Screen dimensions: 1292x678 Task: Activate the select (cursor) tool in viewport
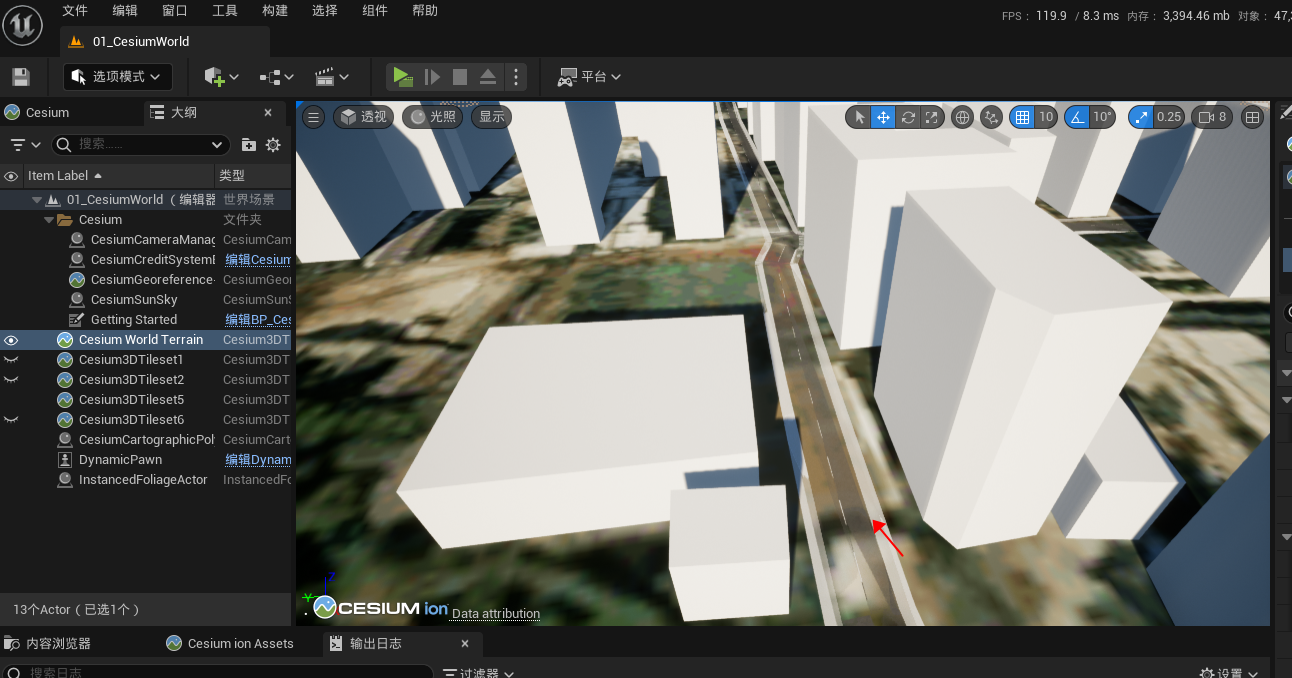pos(858,117)
